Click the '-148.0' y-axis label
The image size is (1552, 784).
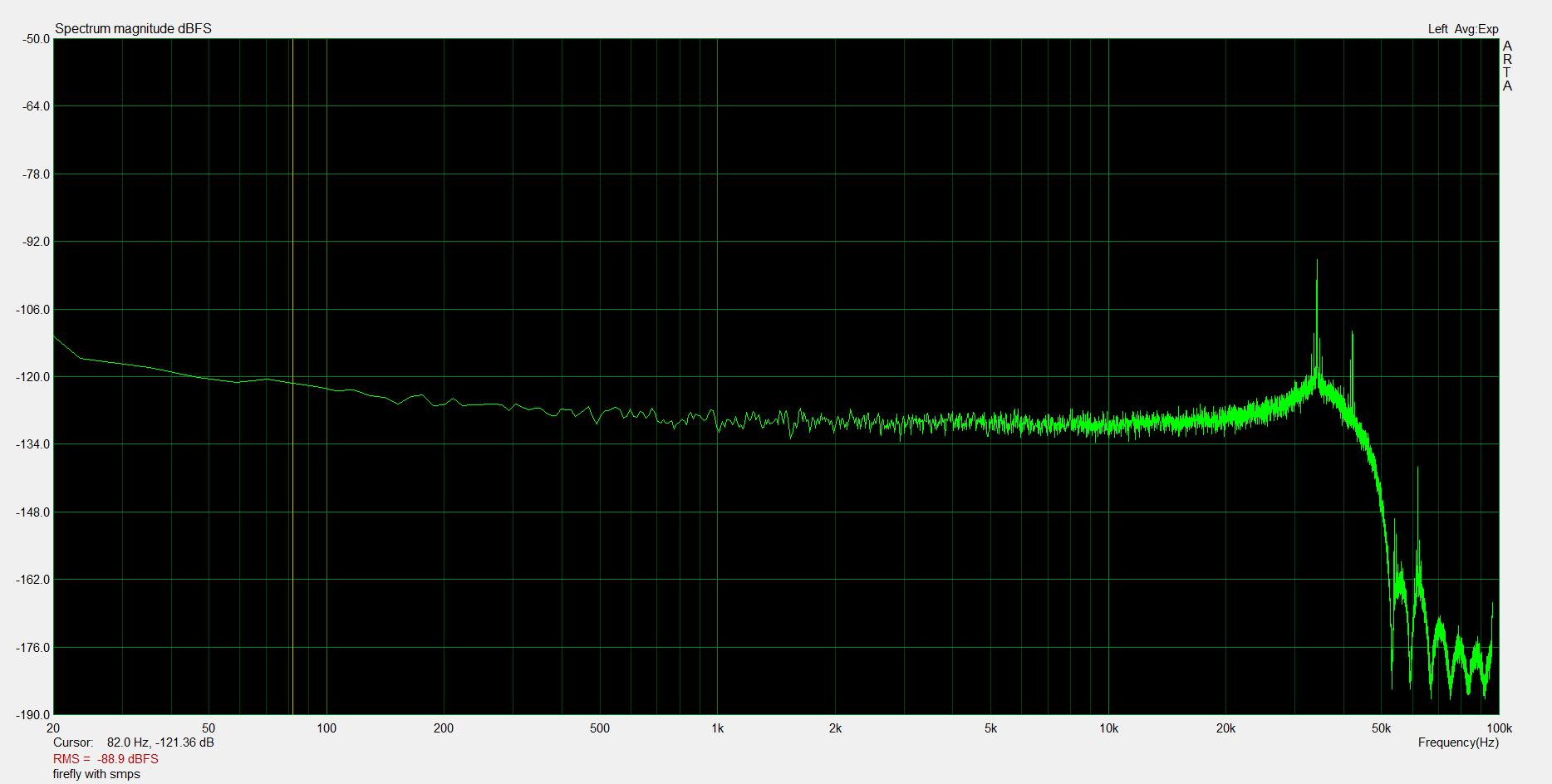click(32, 512)
